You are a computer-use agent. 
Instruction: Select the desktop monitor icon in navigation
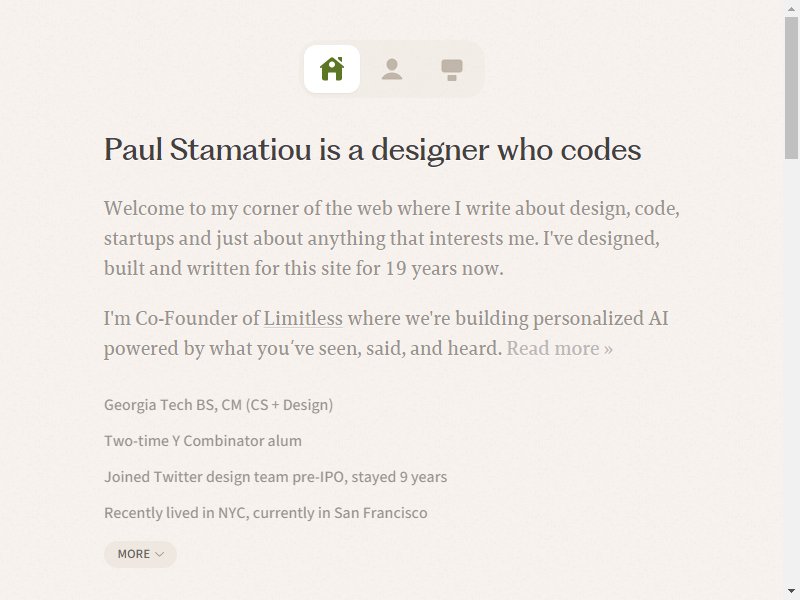pos(452,69)
